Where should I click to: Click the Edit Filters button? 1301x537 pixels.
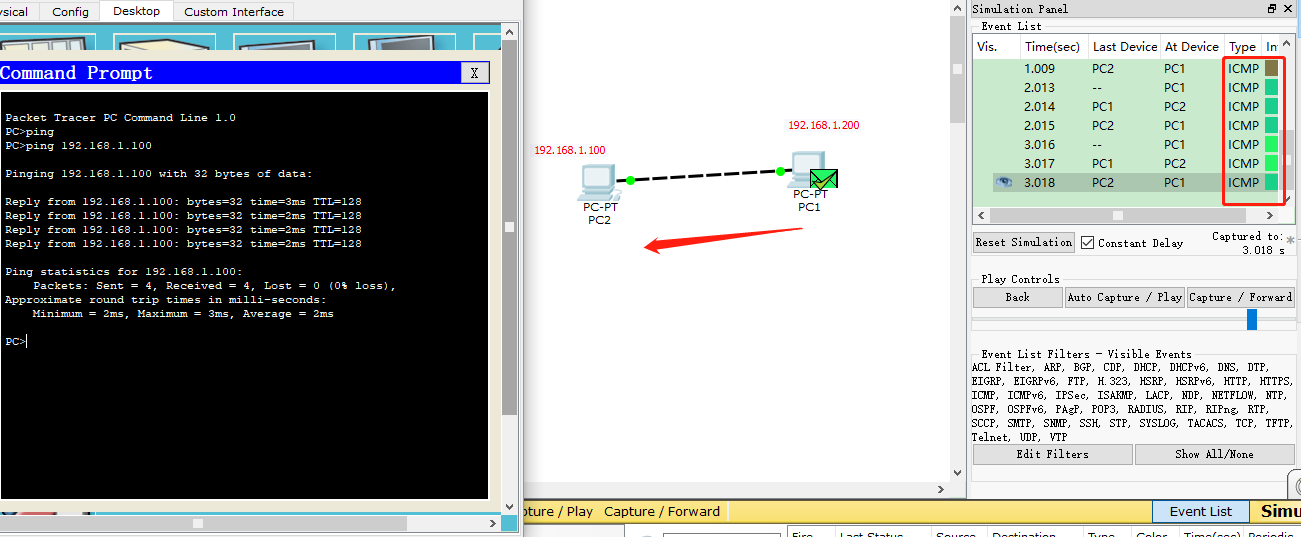pos(1053,454)
